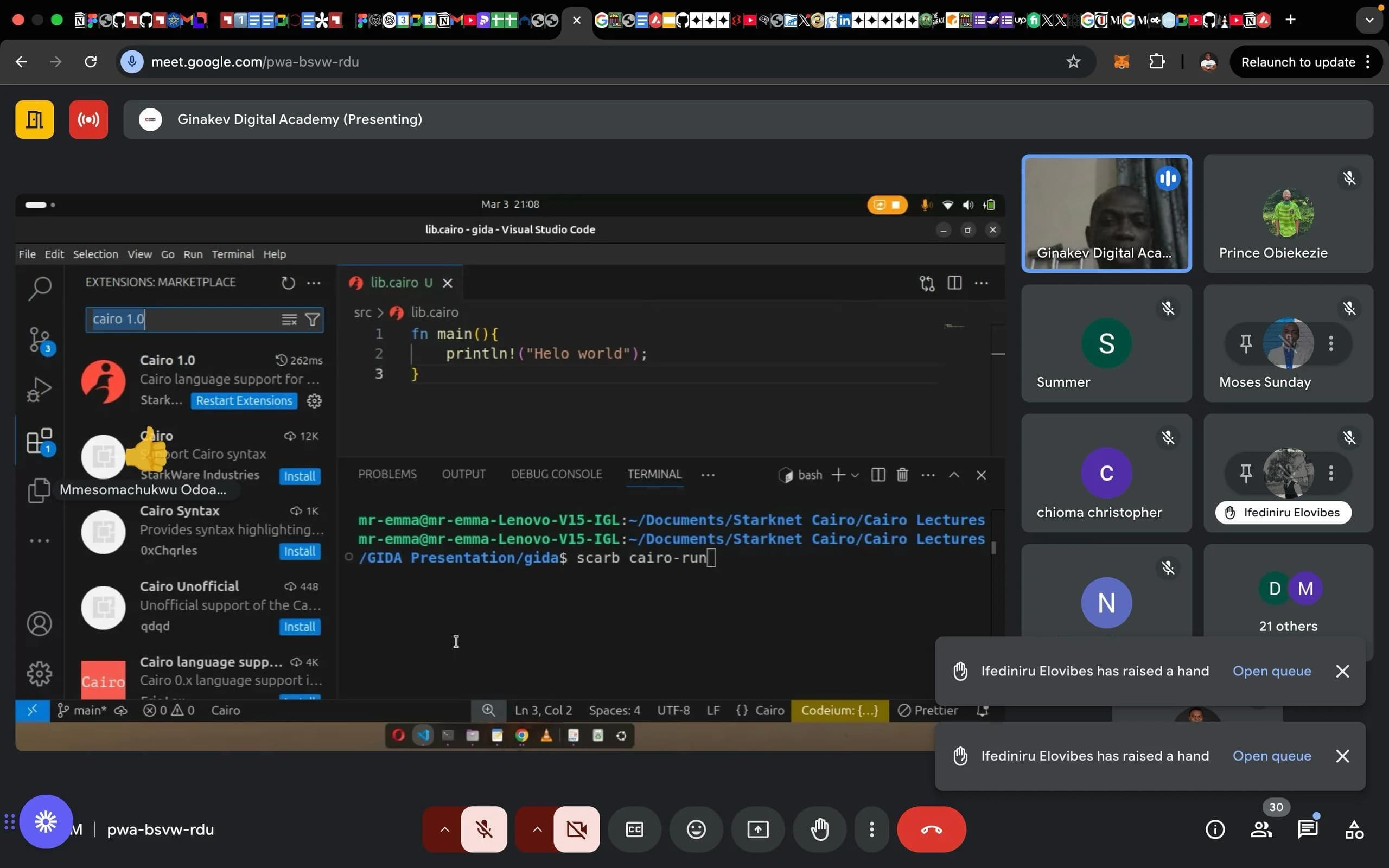Turn on closed captions

pyautogui.click(x=634, y=829)
